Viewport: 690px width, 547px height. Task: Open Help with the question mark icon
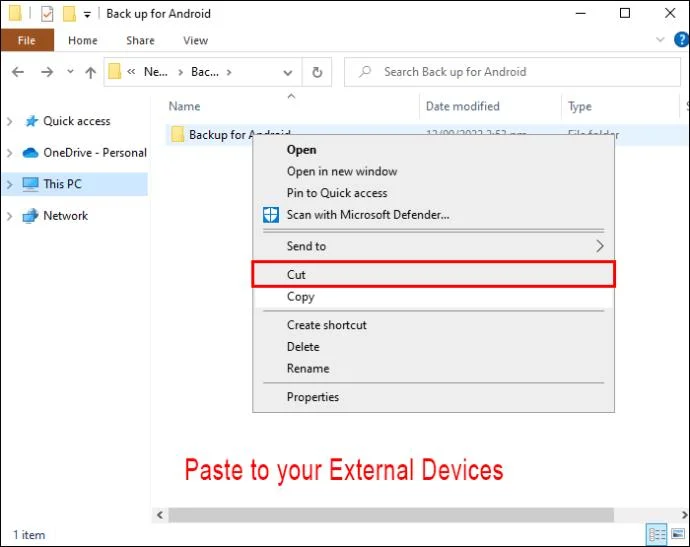[681, 40]
